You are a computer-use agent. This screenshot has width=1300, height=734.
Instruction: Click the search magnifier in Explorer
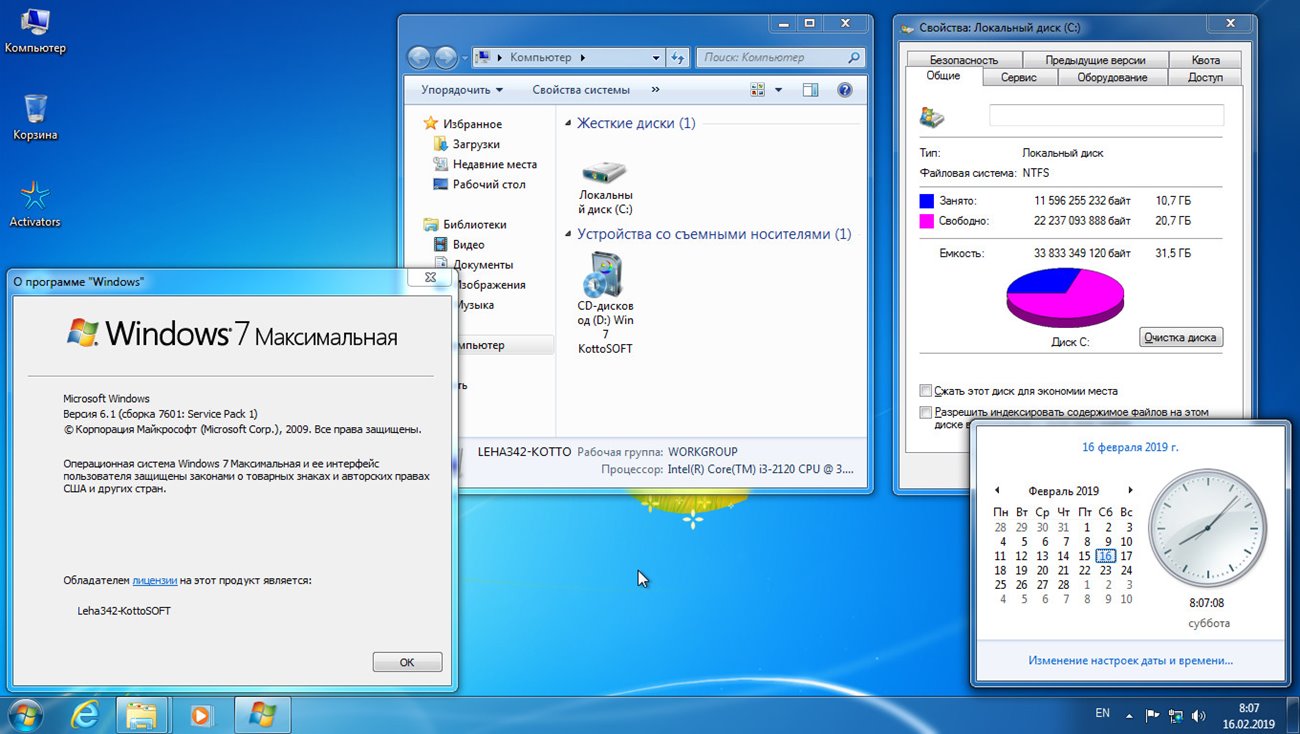853,57
